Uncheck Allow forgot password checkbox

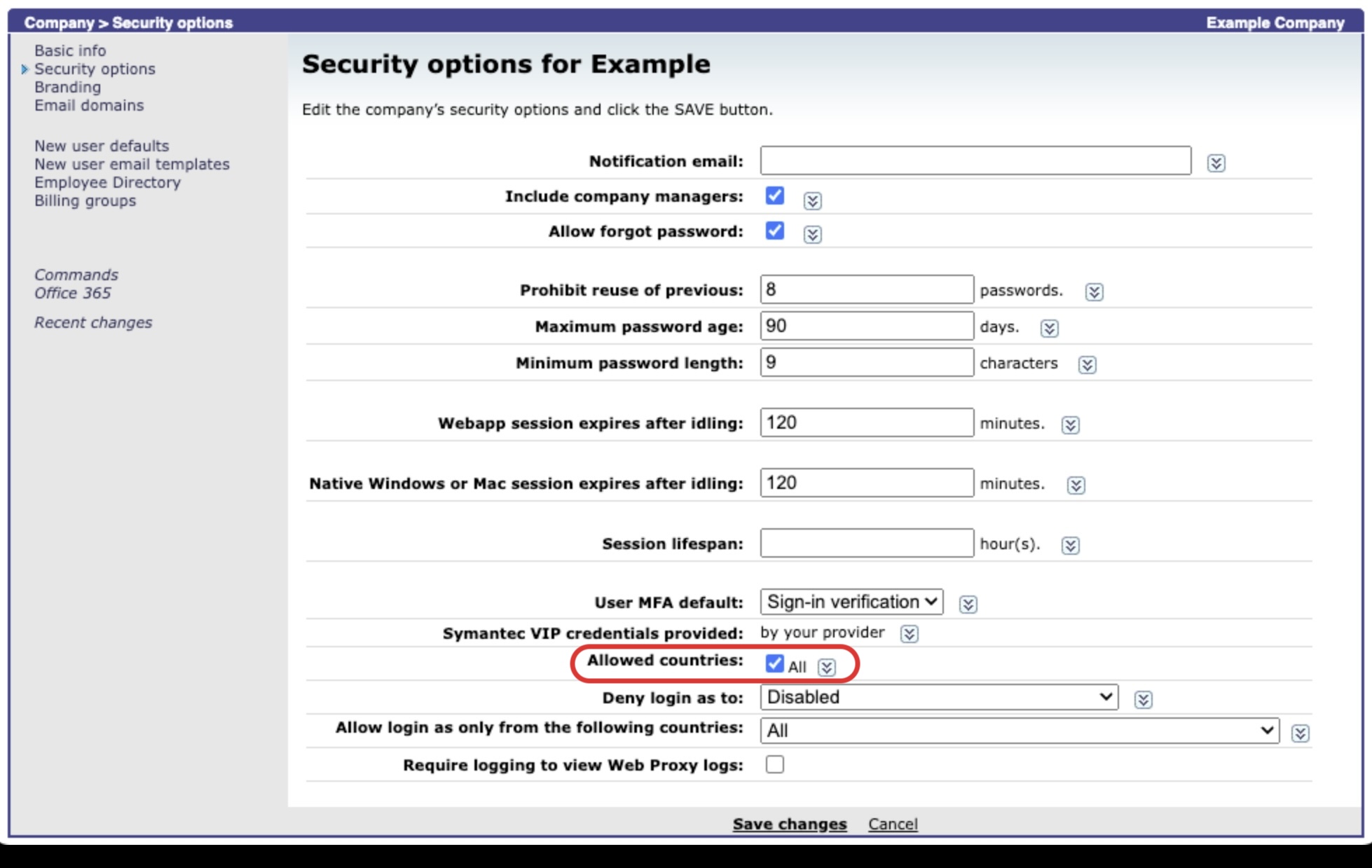coord(774,230)
